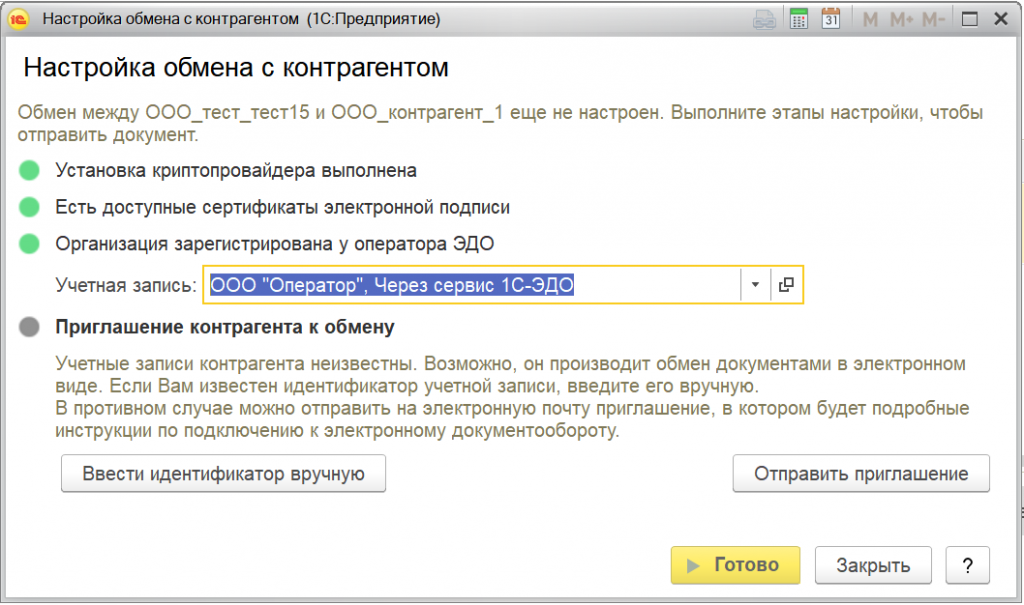1024x605 pixels.
Task: Open the calendar icon in title bar
Action: coord(831,19)
